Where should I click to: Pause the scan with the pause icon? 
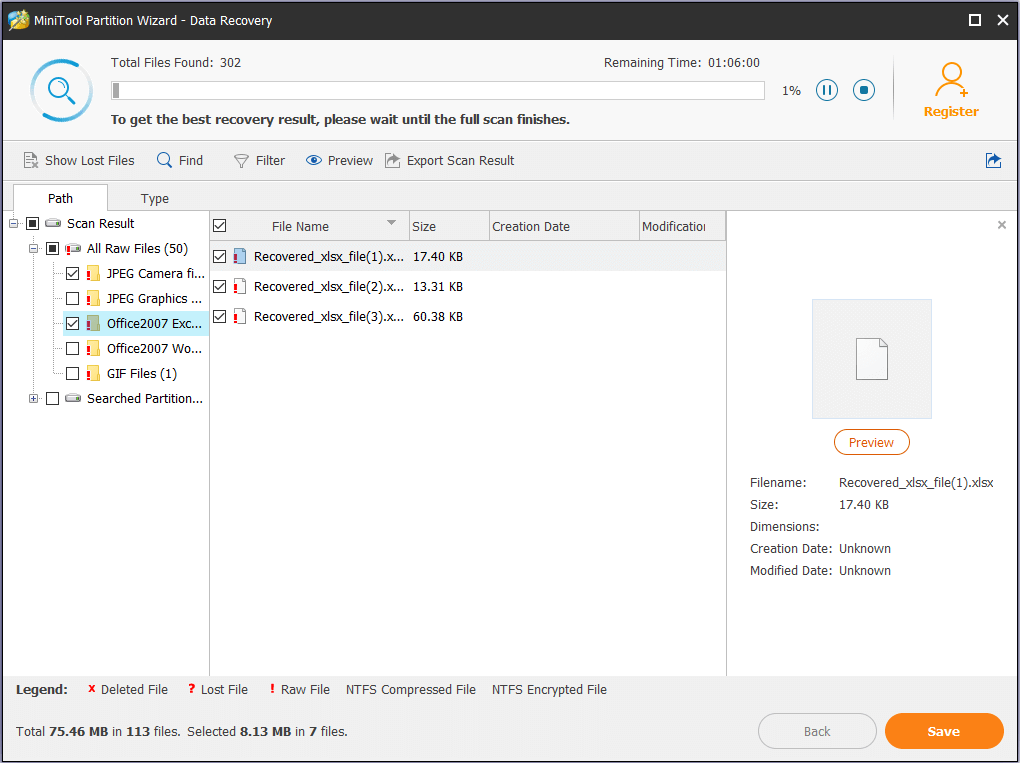(x=827, y=90)
